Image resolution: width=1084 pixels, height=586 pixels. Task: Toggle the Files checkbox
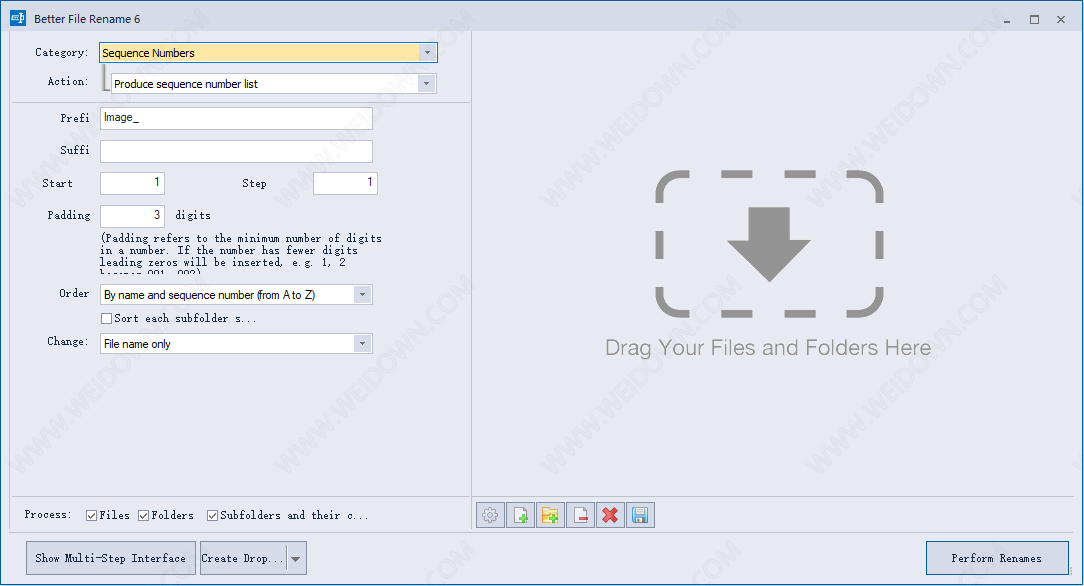[91, 516]
